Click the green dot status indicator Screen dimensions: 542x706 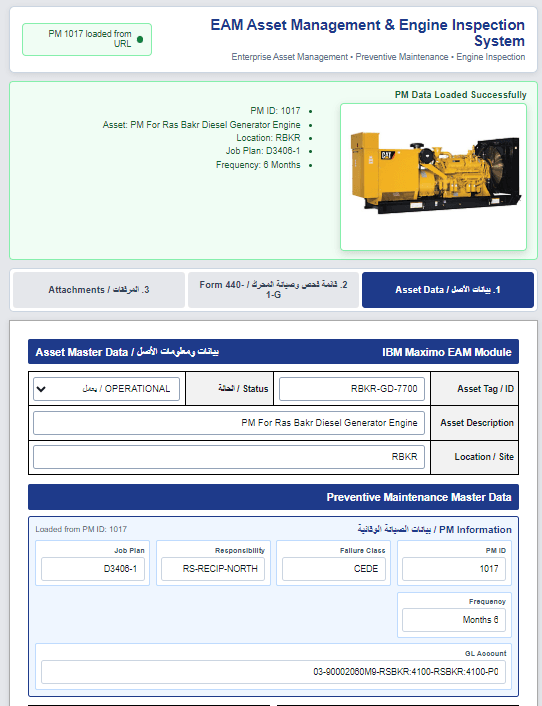[x=140, y=39]
